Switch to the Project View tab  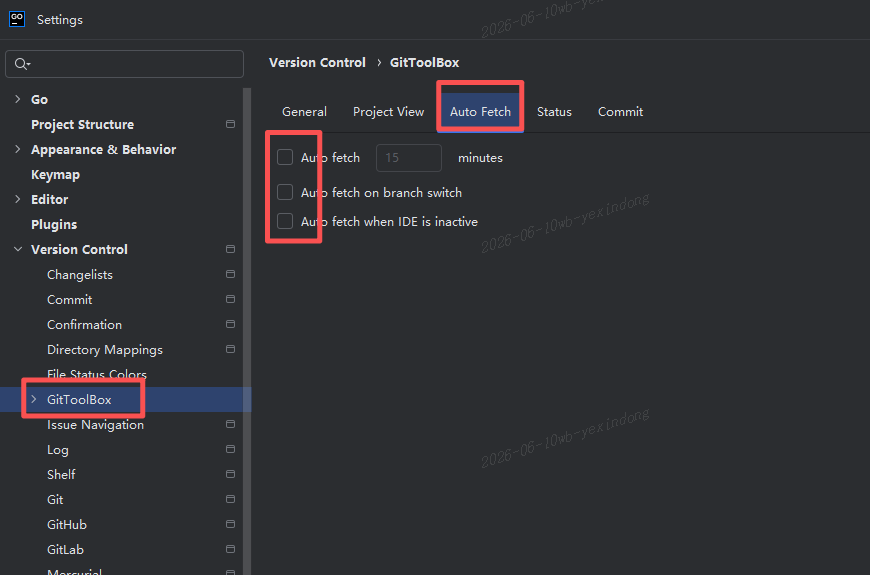[388, 112]
